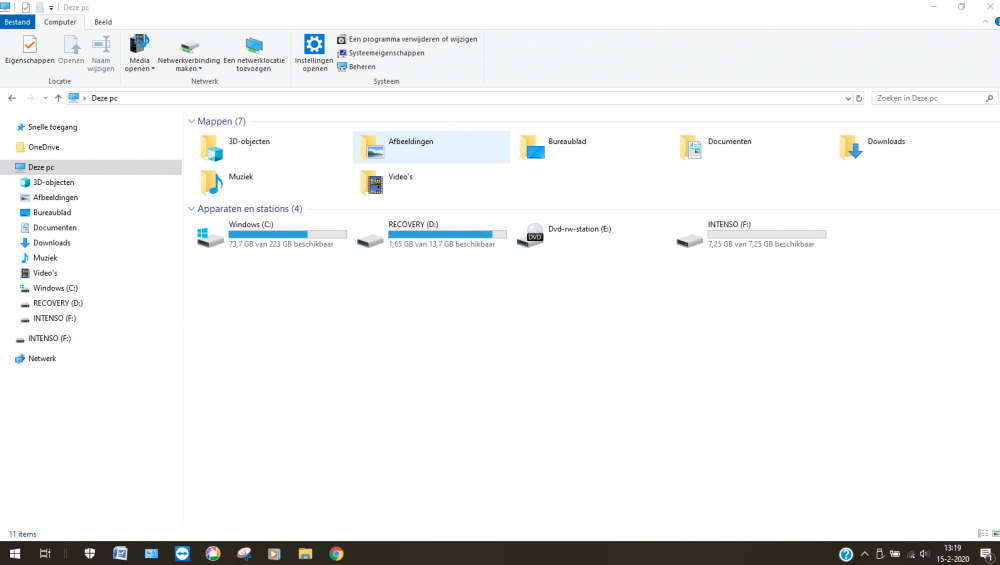Collapse the Mappen (7) group
This screenshot has width=1000, height=565.
[x=191, y=121]
